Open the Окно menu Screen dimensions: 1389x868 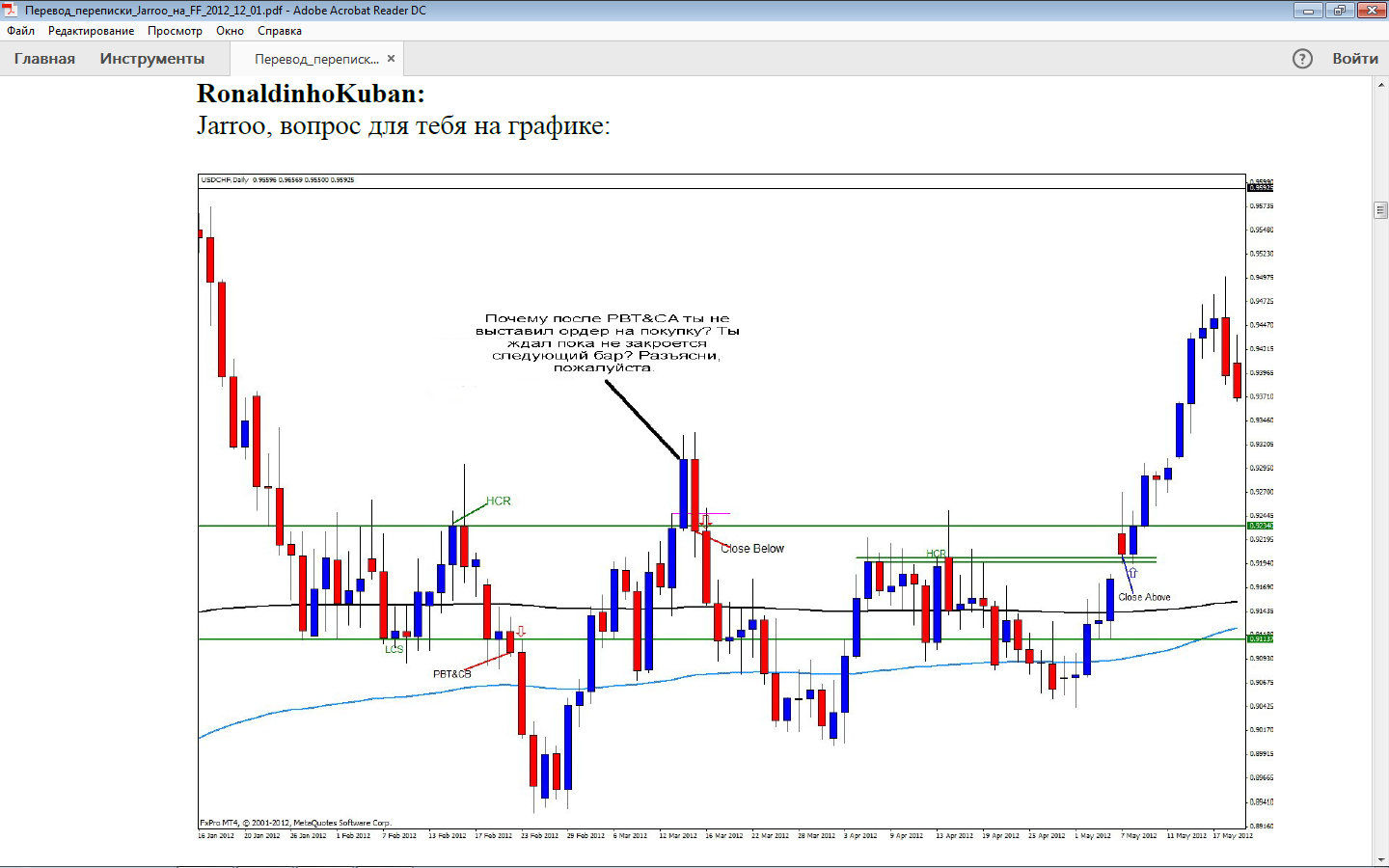230,31
